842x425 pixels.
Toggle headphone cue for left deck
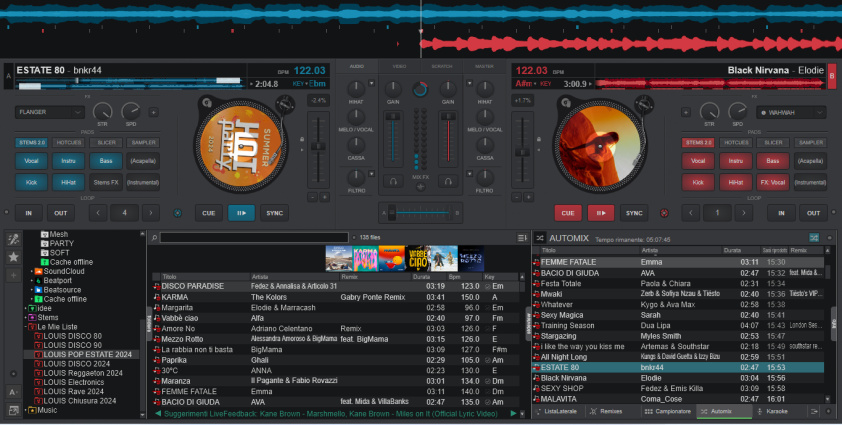pos(393,182)
